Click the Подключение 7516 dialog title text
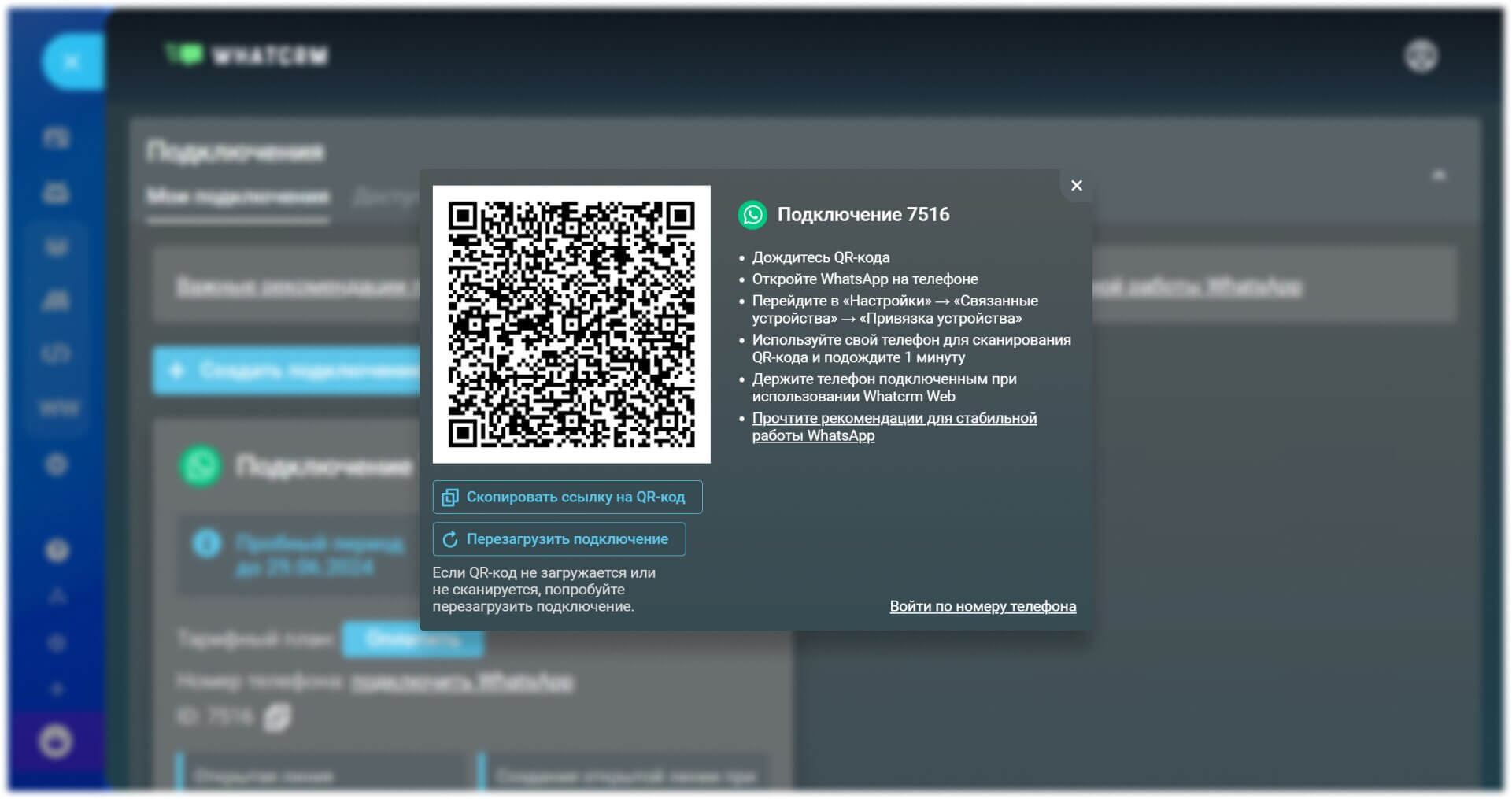This screenshot has height=799, width=1512. (863, 215)
